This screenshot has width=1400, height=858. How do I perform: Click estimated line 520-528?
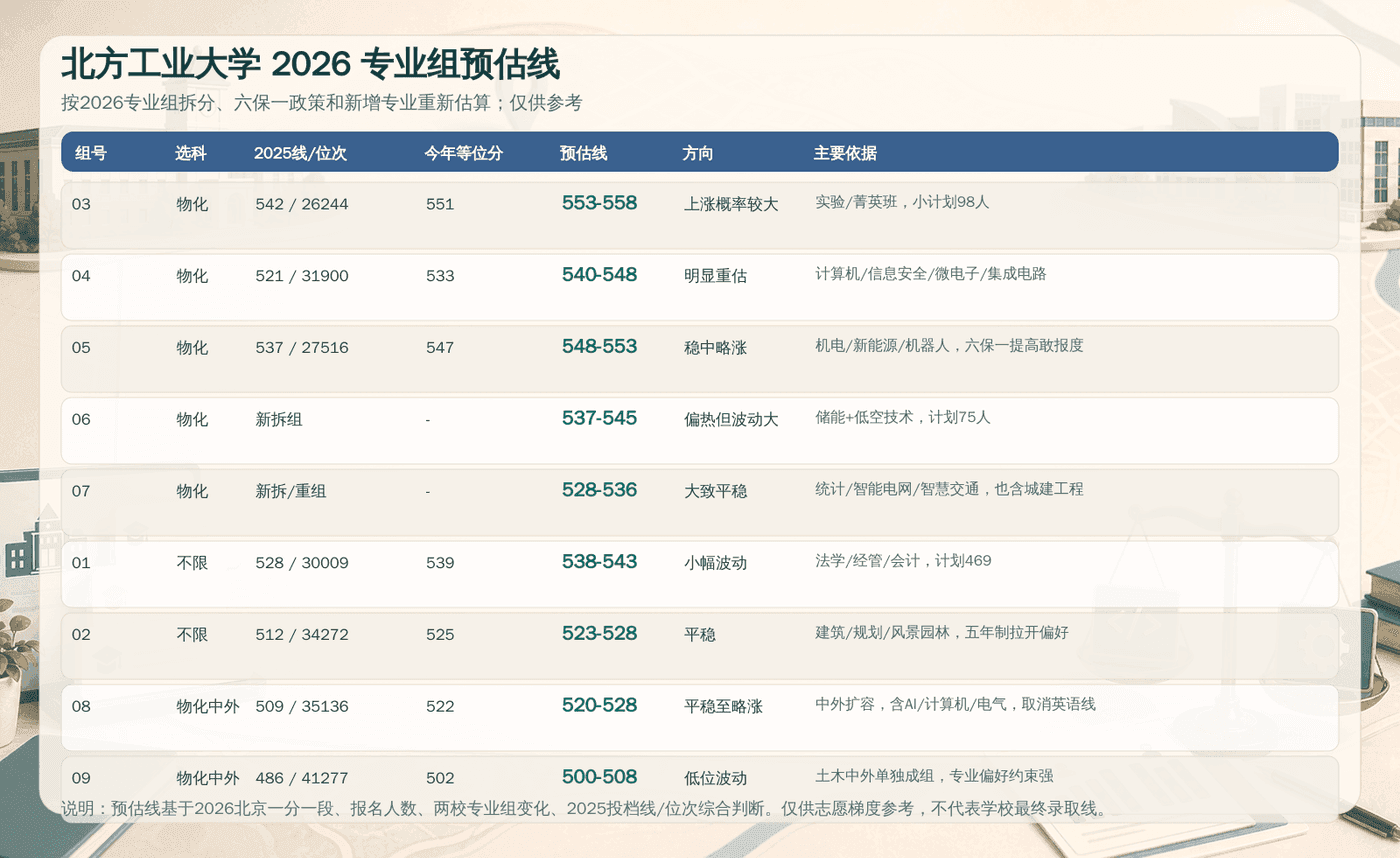coord(599,706)
